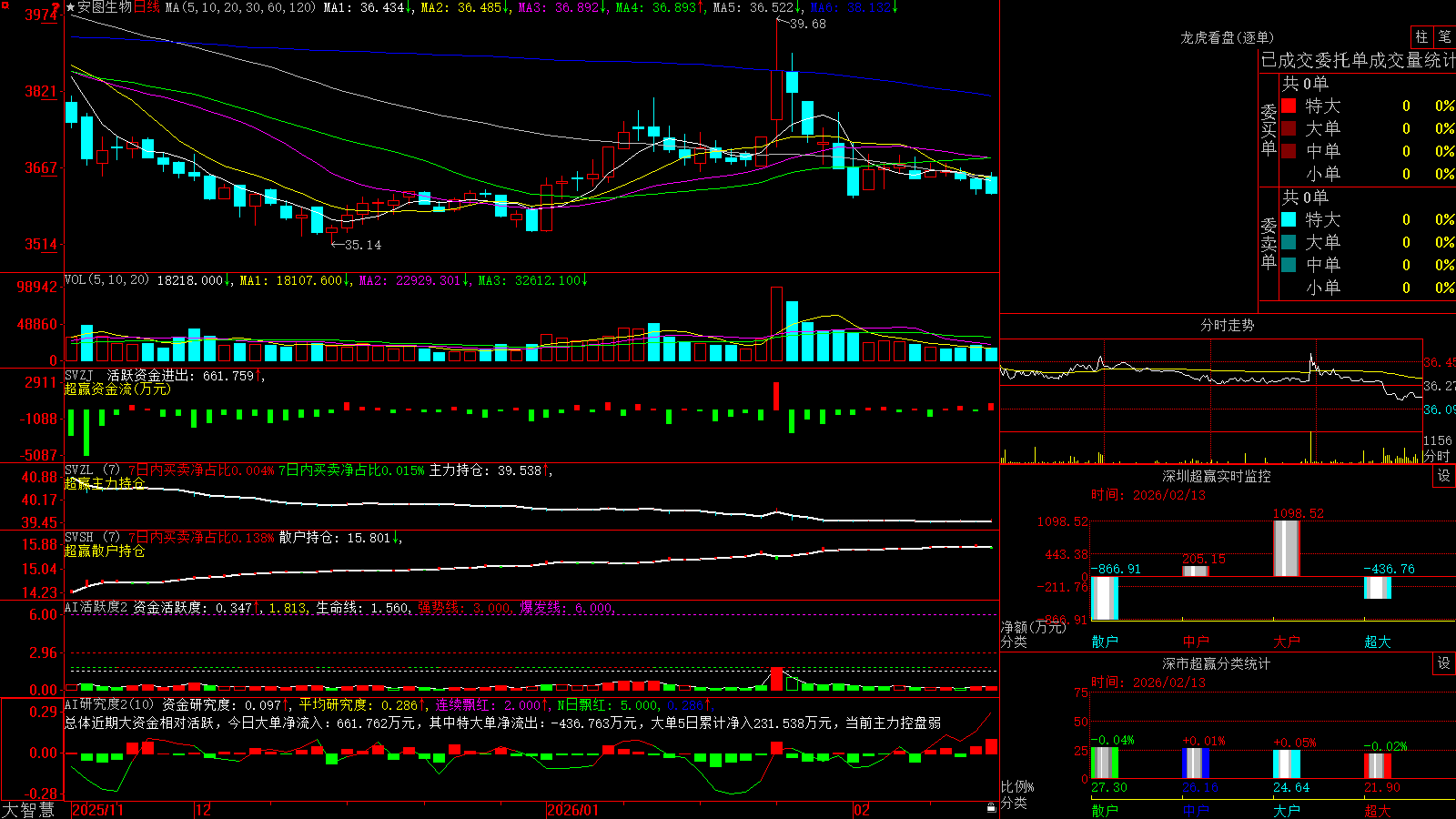The height and width of the screenshot is (819, 1456).
Task: Click the 超赢主力持仓 label
Action: tap(105, 483)
